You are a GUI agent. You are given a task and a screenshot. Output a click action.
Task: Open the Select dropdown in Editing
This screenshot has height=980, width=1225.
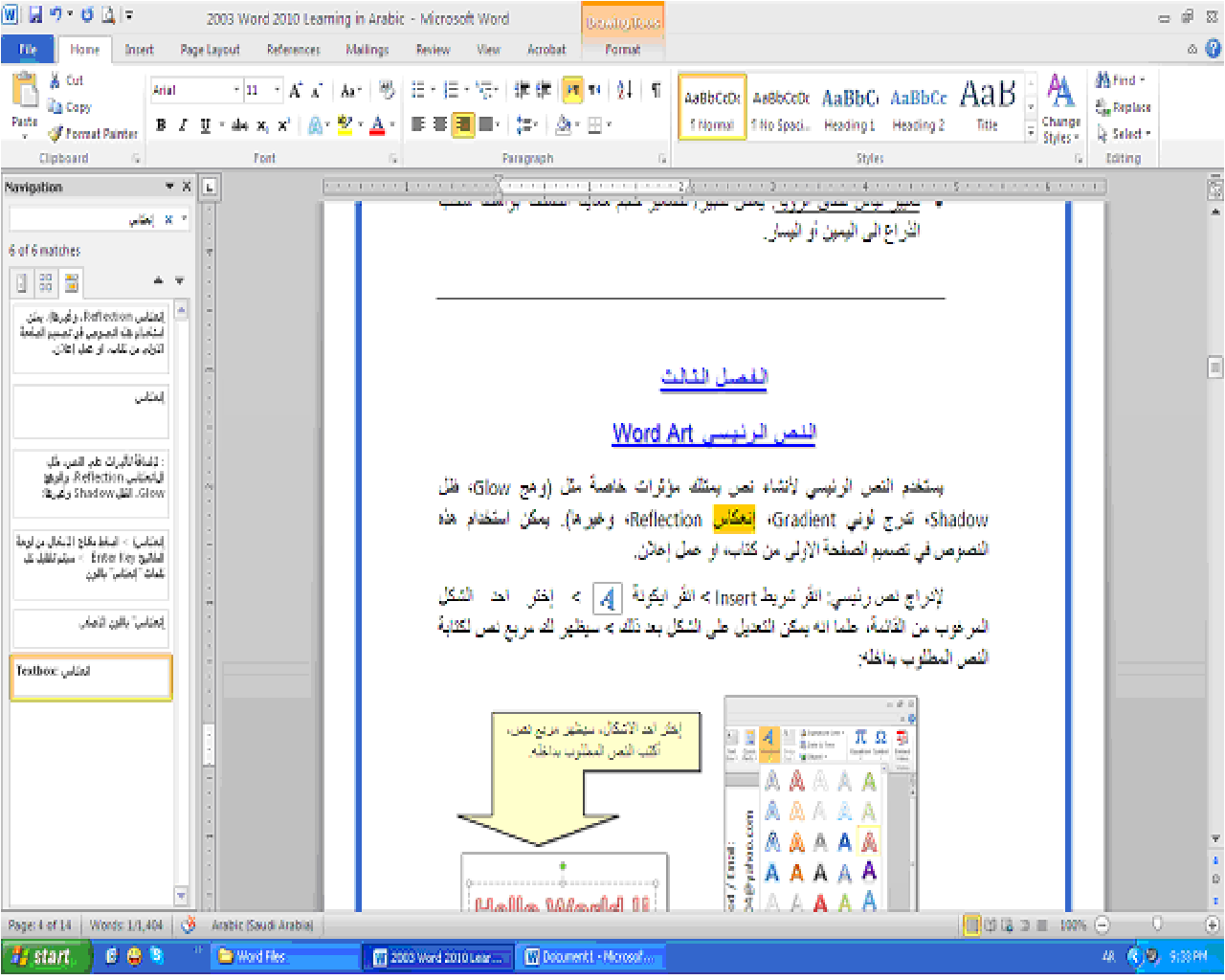pyautogui.click(x=1124, y=134)
